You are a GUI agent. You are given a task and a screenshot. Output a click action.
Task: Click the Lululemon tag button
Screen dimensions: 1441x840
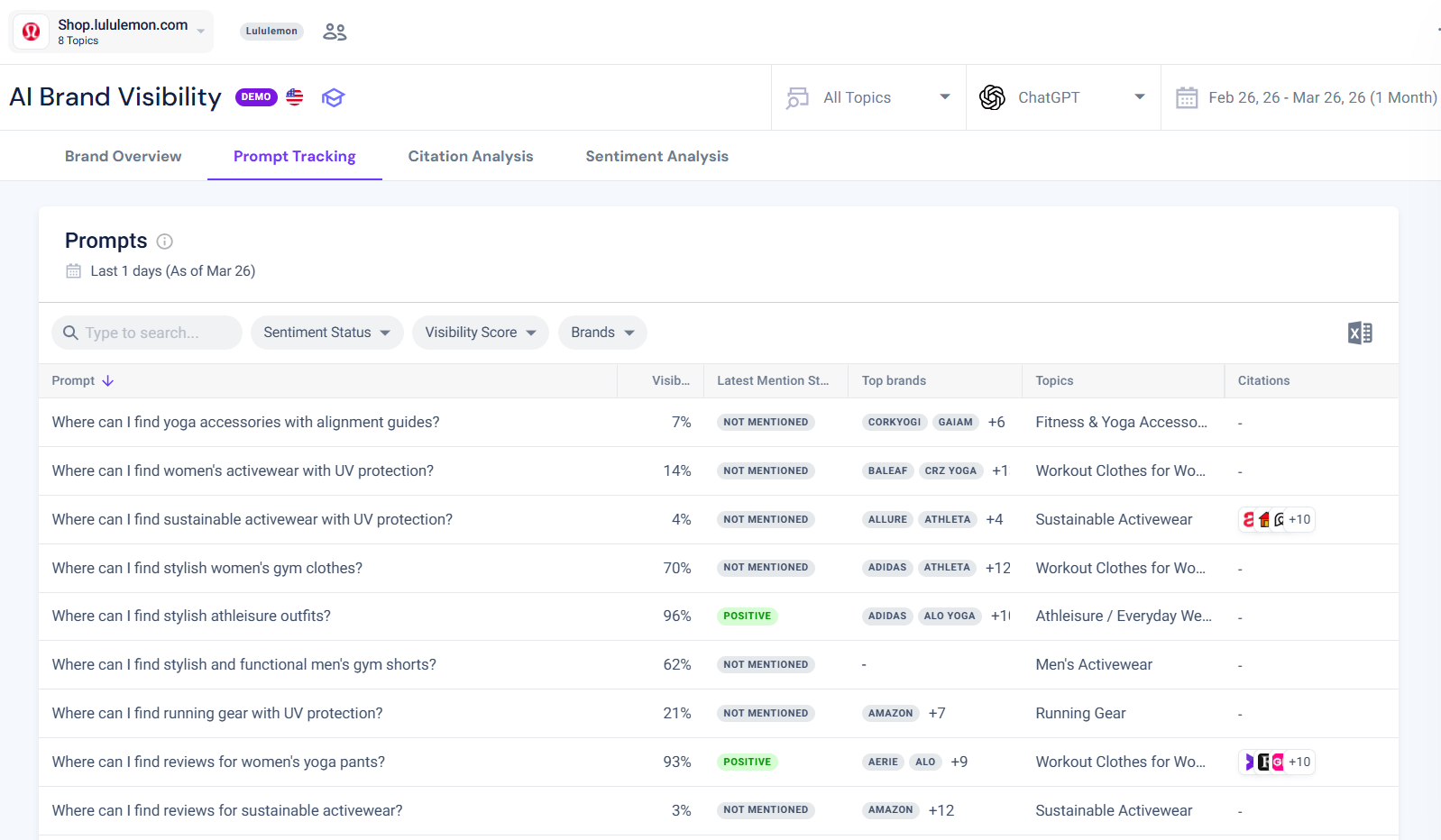271,31
